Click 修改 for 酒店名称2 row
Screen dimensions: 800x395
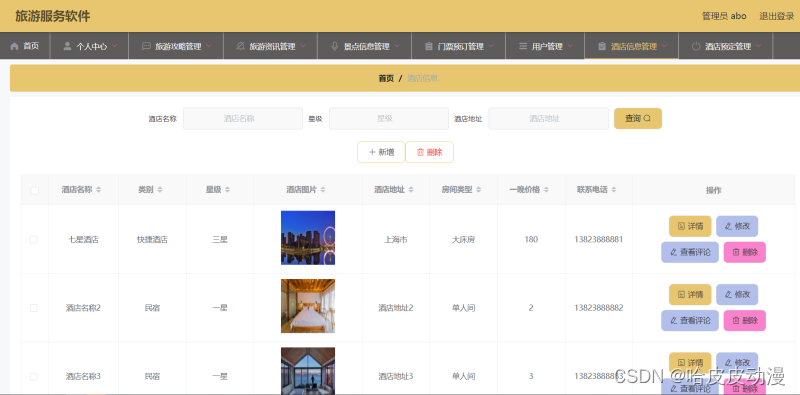(737, 294)
